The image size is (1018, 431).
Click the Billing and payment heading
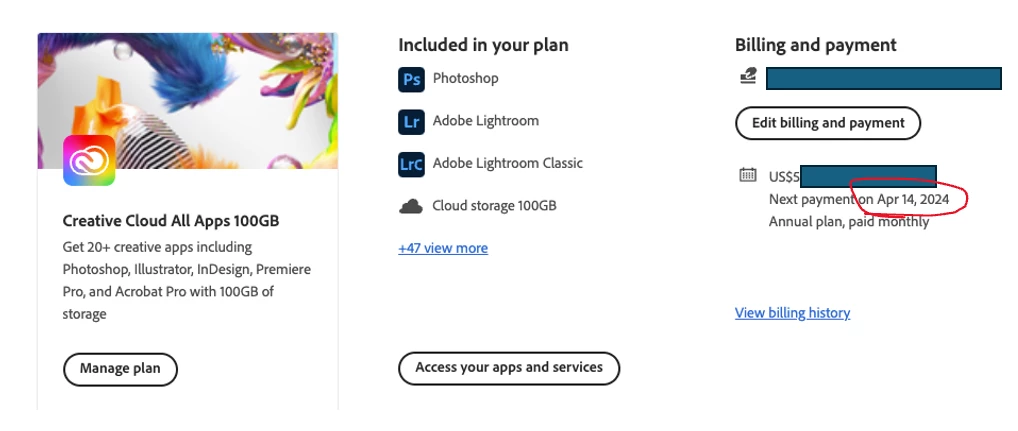[815, 45]
